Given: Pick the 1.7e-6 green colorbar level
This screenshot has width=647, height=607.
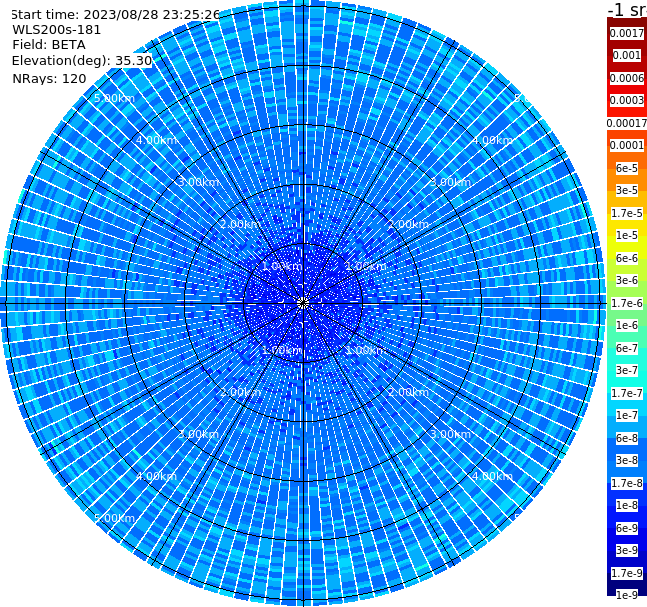Looking at the screenshot, I should pyautogui.click(x=626, y=303).
